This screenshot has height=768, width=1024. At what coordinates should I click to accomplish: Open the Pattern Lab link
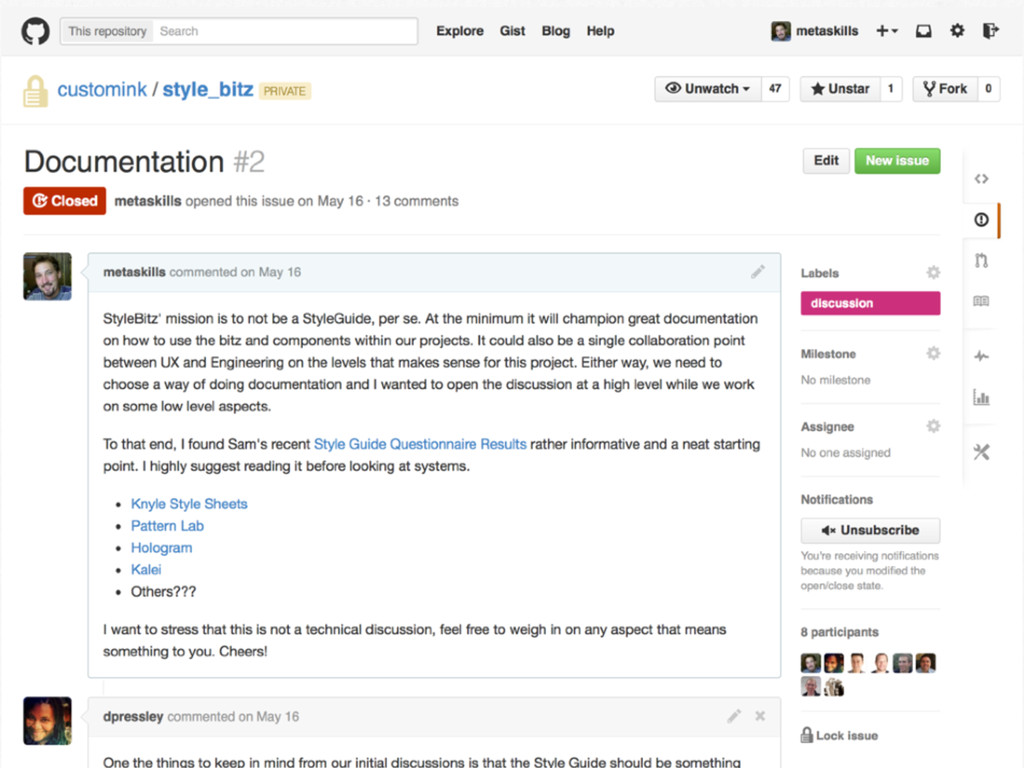[167, 526]
